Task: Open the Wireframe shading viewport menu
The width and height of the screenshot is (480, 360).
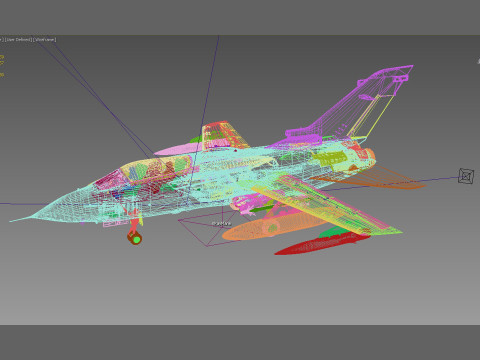Action: click(x=45, y=39)
